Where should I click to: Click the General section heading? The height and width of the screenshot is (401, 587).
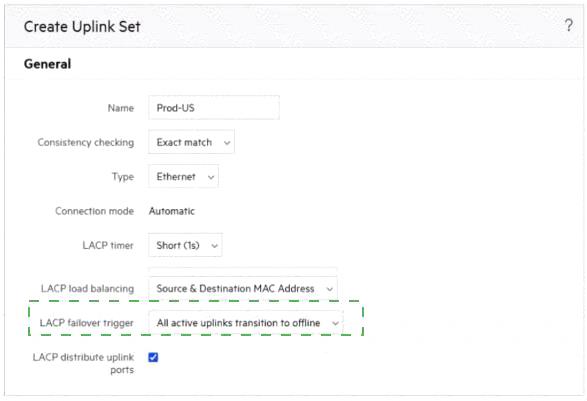(x=47, y=64)
